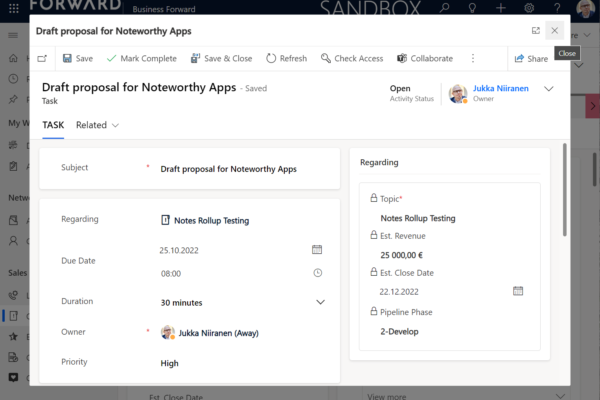Mark the task complete

[x=141, y=59]
